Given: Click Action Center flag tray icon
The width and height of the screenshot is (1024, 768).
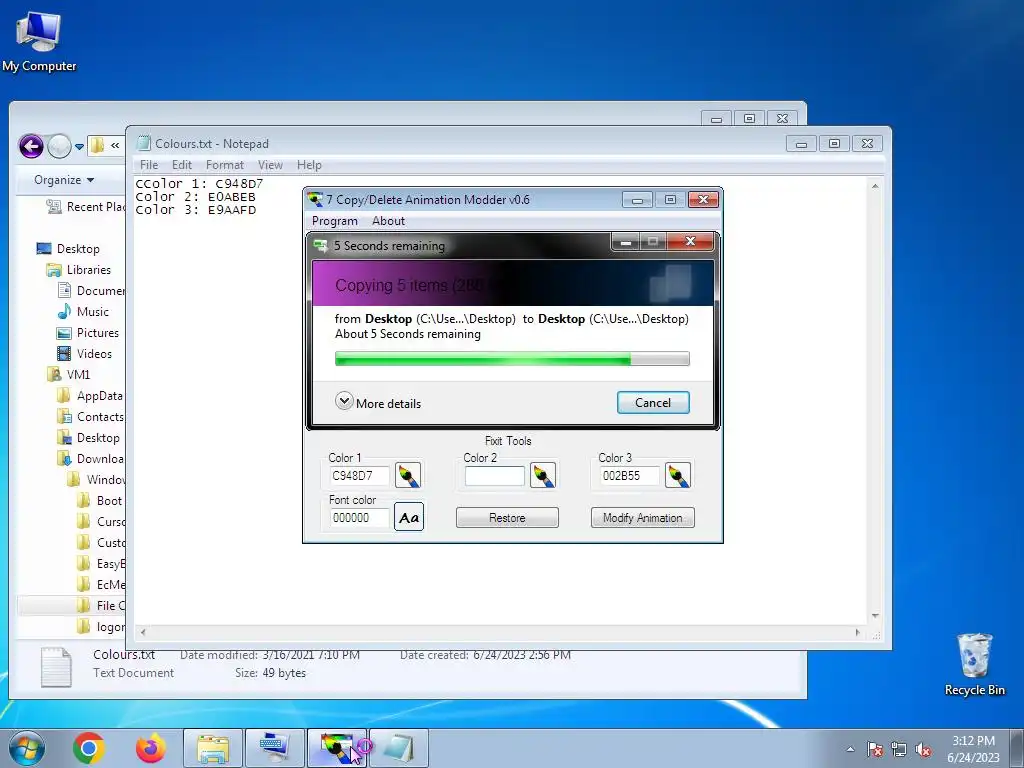Looking at the screenshot, I should click(x=875, y=749).
